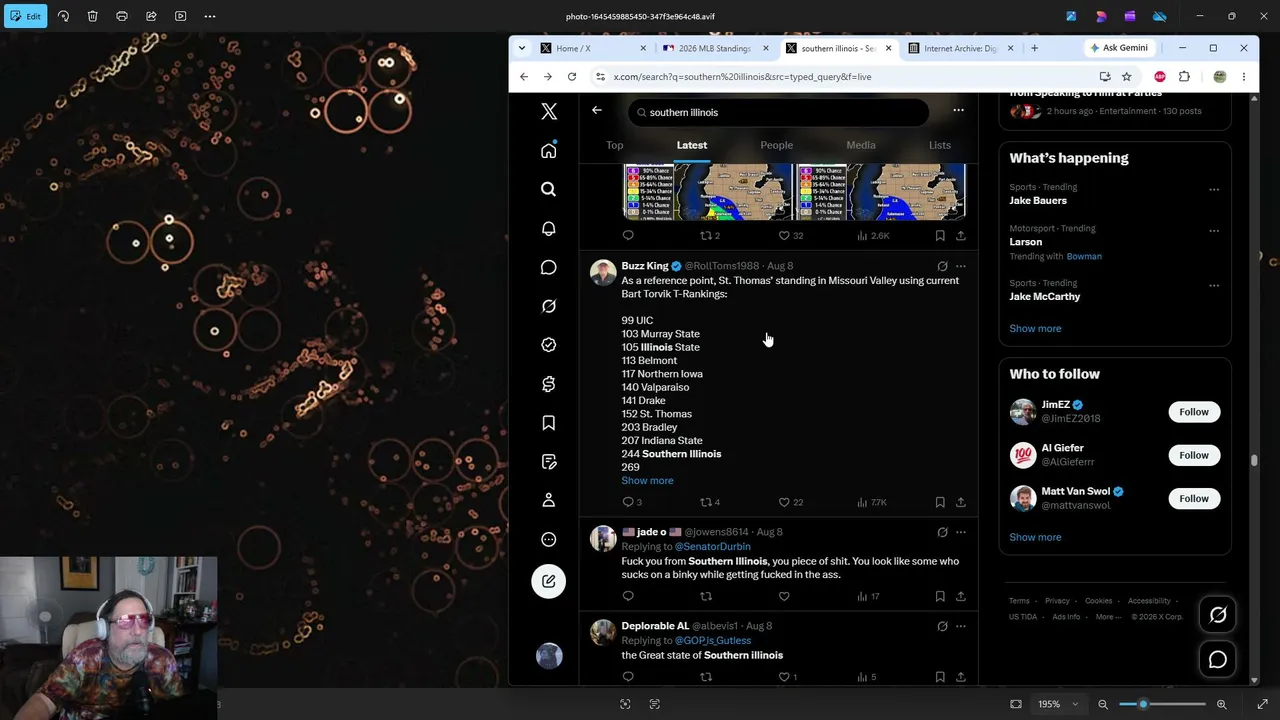Follow Matt Van Swol account
This screenshot has width=1280, height=720.
(x=1194, y=498)
